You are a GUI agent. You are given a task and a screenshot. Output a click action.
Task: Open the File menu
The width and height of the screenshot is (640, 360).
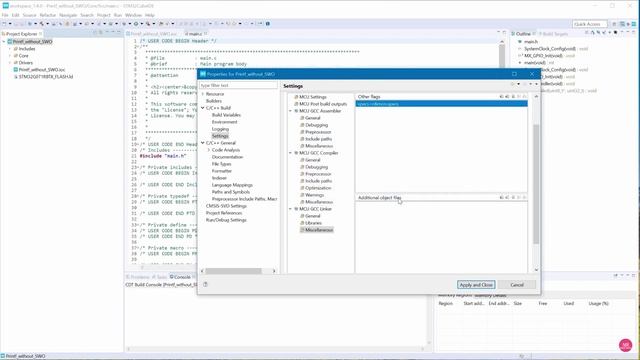tap(5, 15)
